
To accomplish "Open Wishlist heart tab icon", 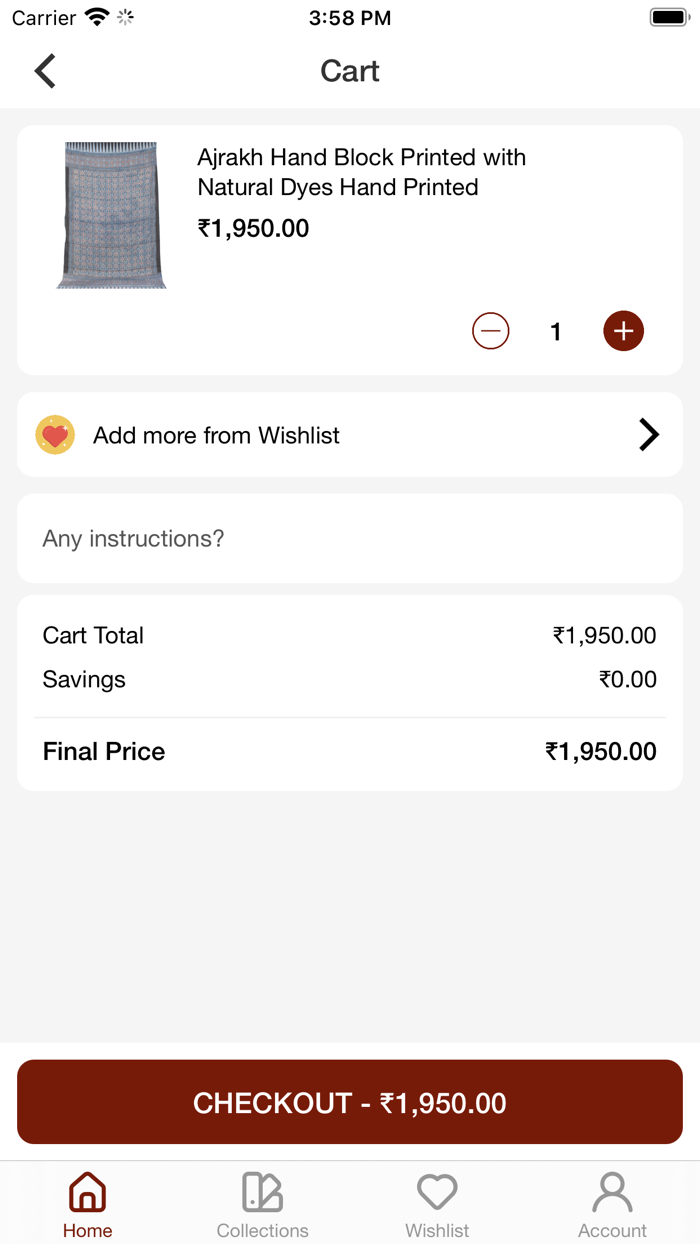I will pyautogui.click(x=437, y=1192).
